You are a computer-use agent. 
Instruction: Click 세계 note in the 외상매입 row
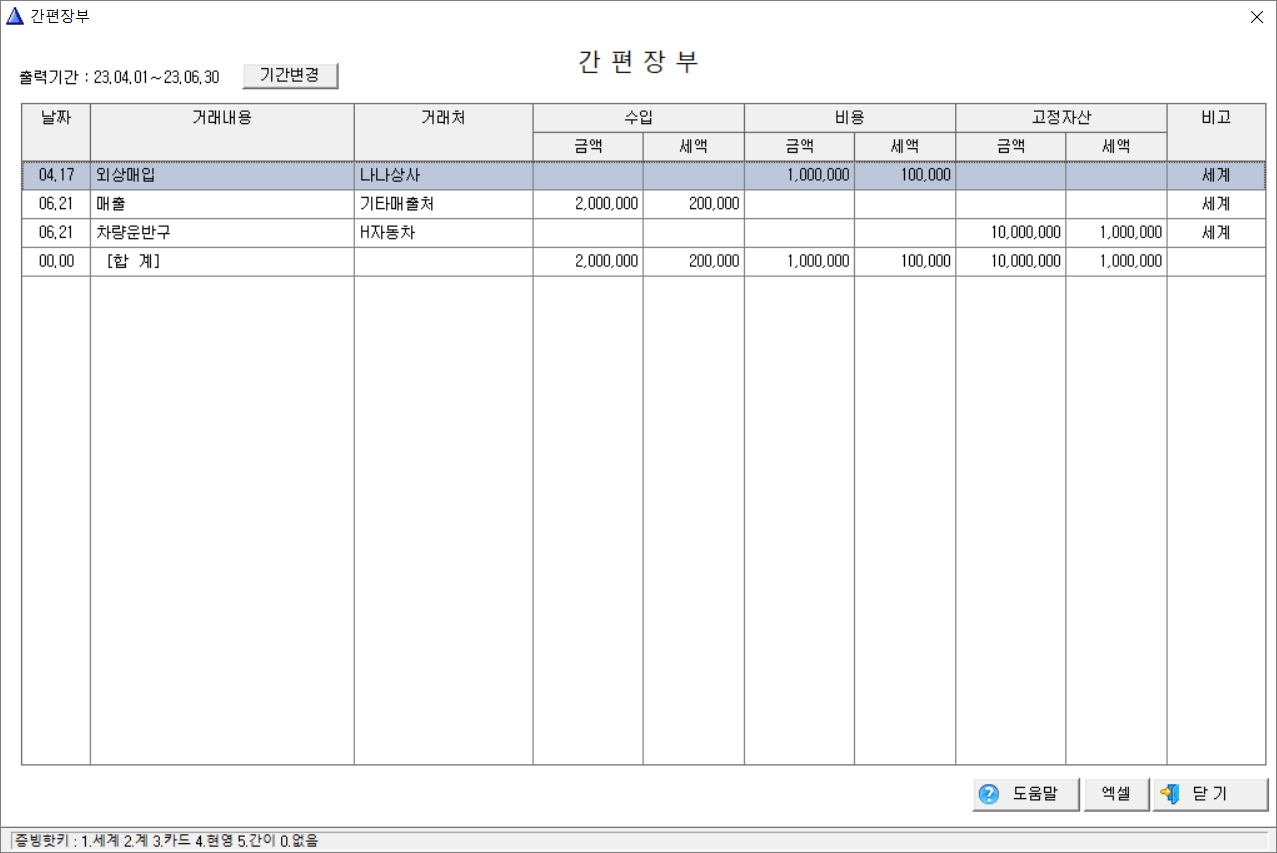pos(1216,175)
